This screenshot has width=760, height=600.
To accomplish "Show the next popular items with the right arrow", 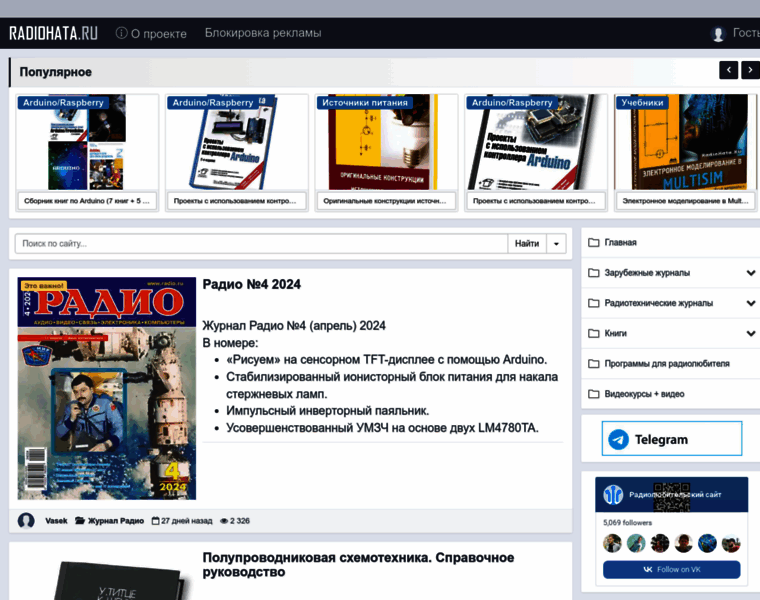I will click(750, 70).
